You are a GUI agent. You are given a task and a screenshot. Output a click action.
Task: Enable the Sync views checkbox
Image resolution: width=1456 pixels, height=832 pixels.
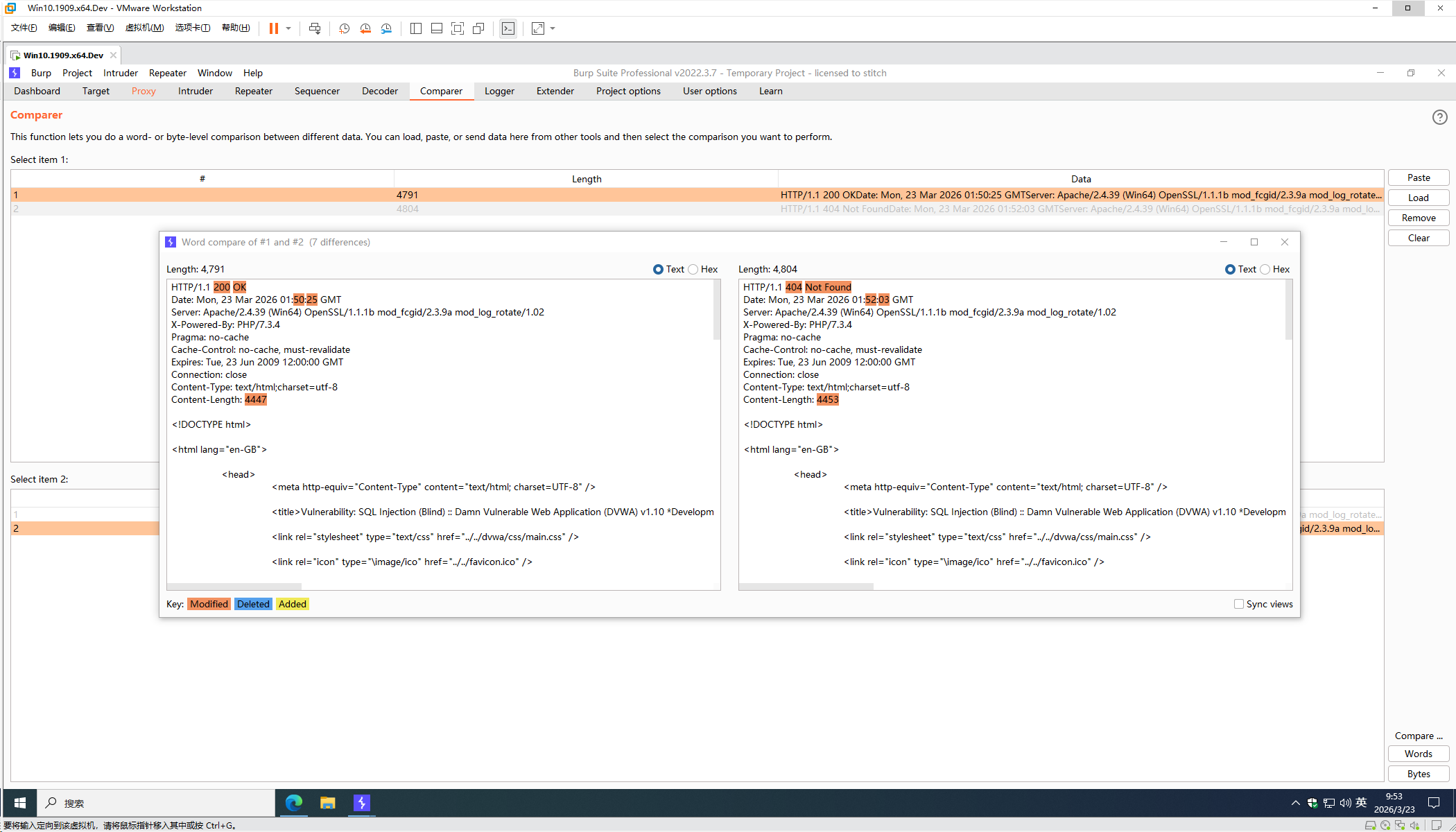(1239, 604)
